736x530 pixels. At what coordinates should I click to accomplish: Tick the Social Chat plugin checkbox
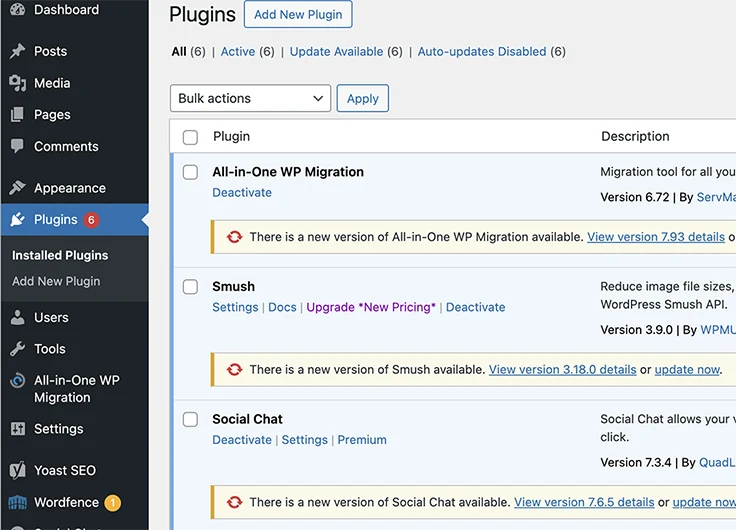[190, 420]
